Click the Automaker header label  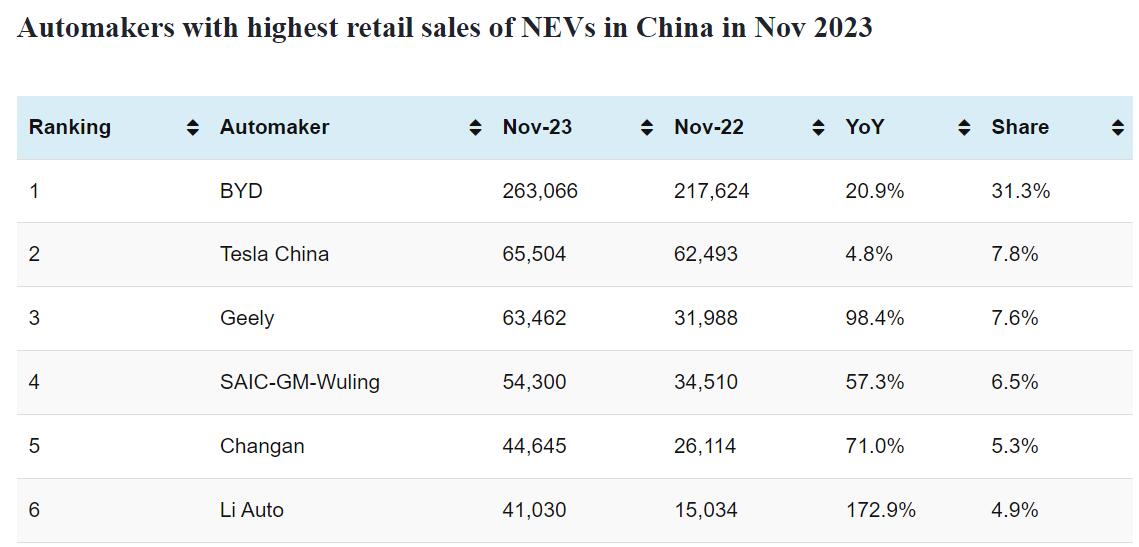(x=274, y=127)
